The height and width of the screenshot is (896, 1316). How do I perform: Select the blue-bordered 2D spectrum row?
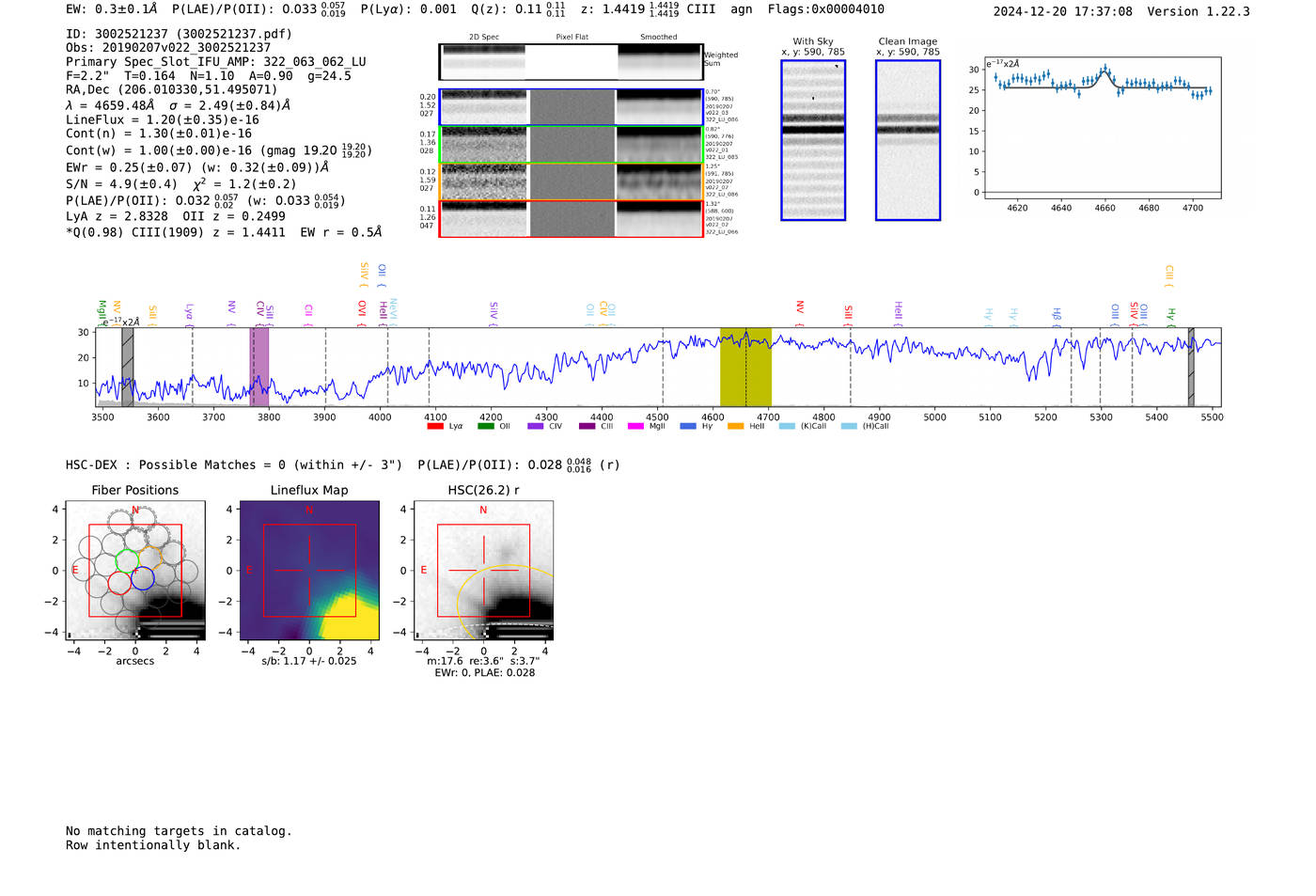pyautogui.click(x=571, y=107)
